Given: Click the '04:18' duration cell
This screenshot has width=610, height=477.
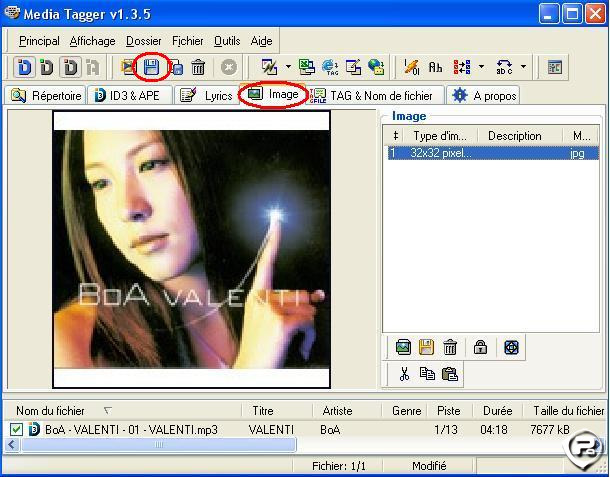Looking at the screenshot, I should pos(494,430).
